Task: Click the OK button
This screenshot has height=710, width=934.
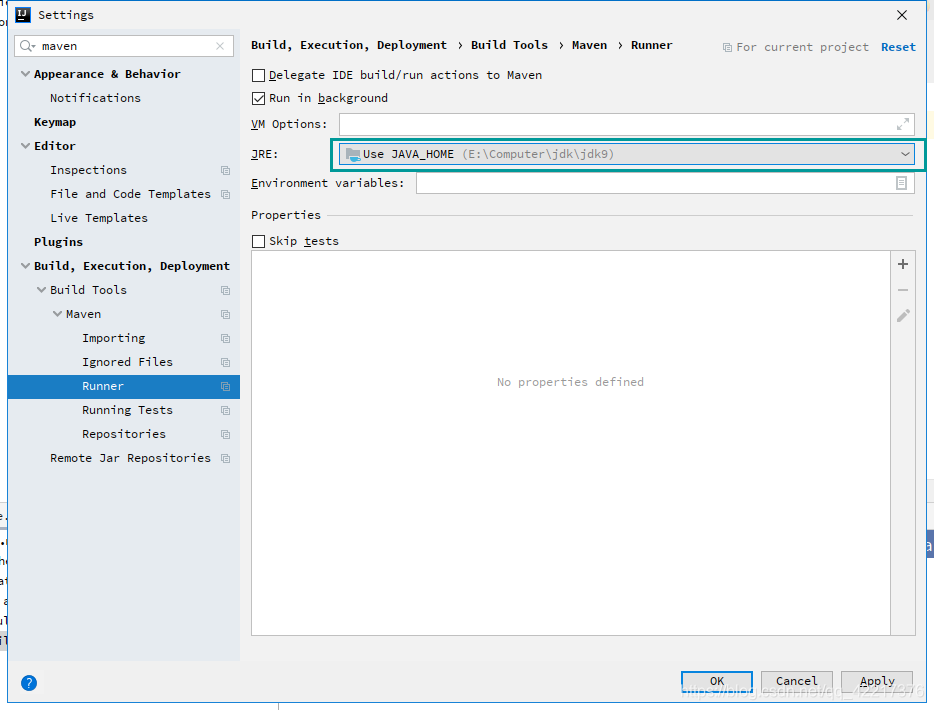Action: 717,681
